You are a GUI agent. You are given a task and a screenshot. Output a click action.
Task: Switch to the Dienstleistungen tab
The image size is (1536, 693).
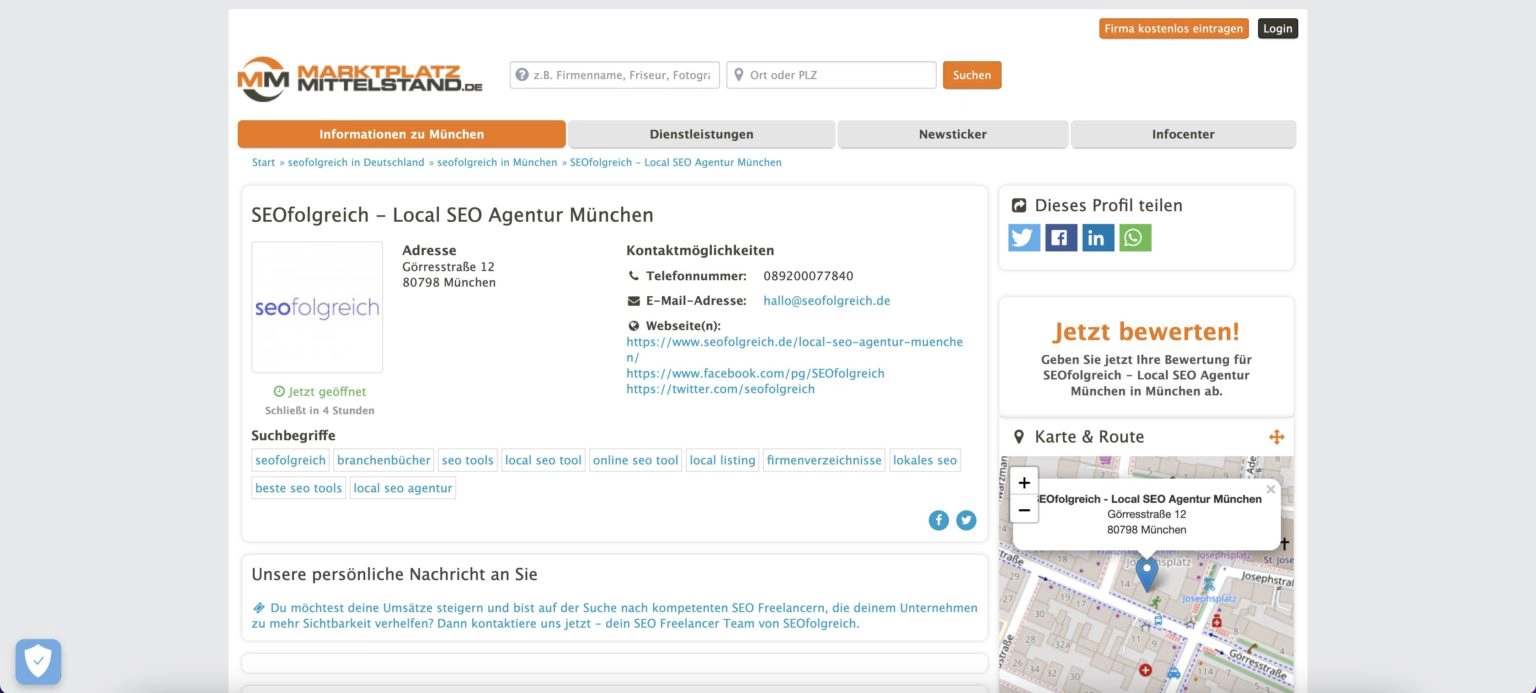[702, 134]
